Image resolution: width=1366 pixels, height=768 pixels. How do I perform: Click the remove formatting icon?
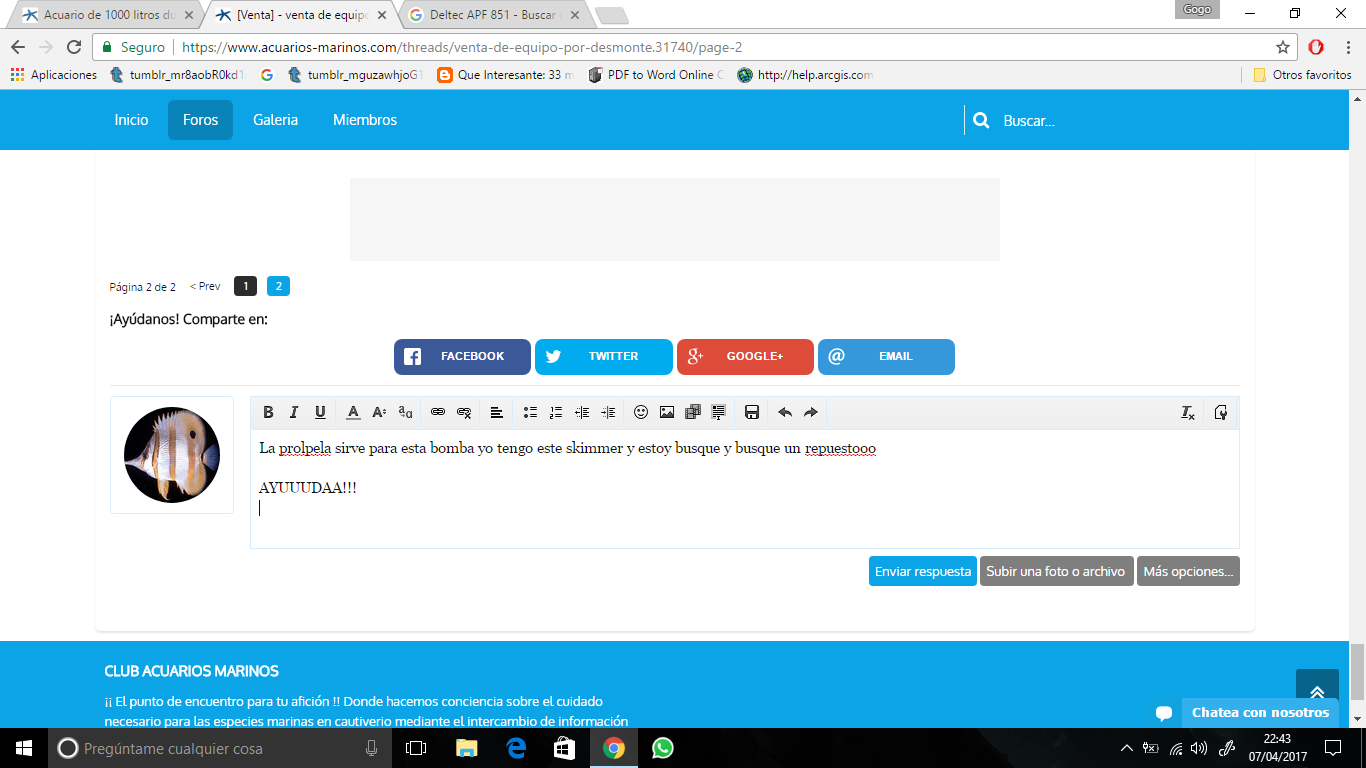pyautogui.click(x=1188, y=412)
